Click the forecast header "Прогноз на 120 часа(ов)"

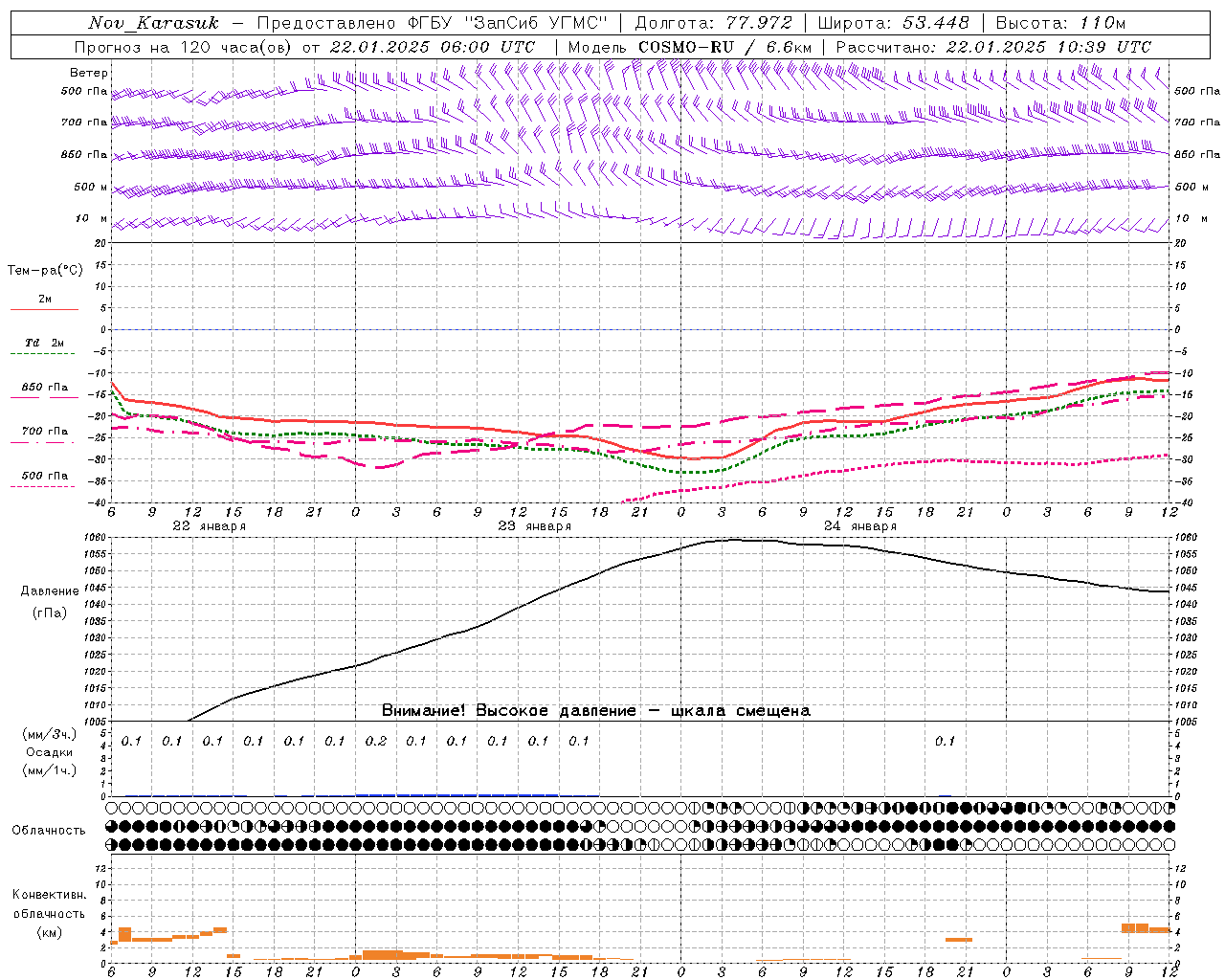(185, 47)
